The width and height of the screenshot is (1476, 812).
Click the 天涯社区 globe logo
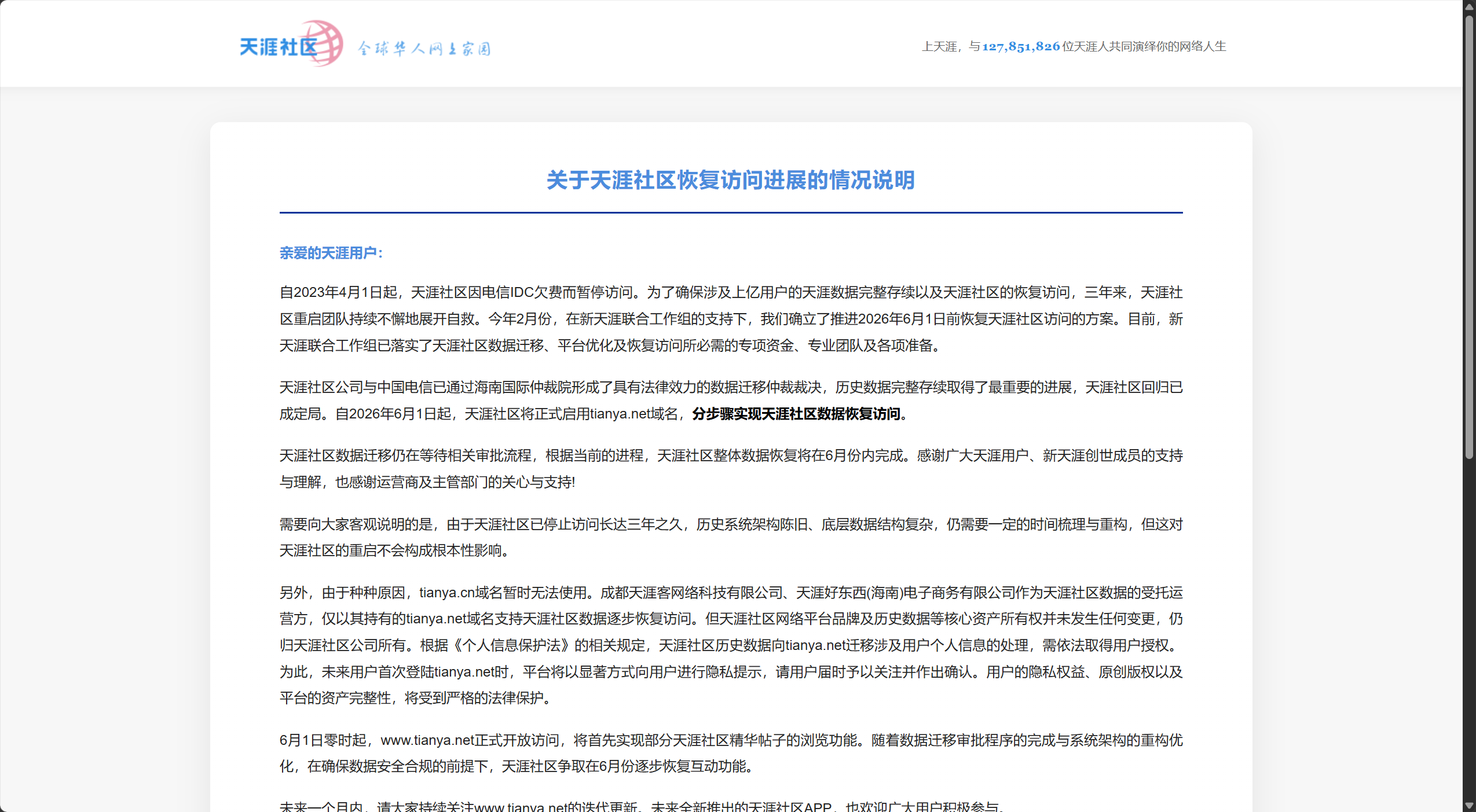coord(291,44)
